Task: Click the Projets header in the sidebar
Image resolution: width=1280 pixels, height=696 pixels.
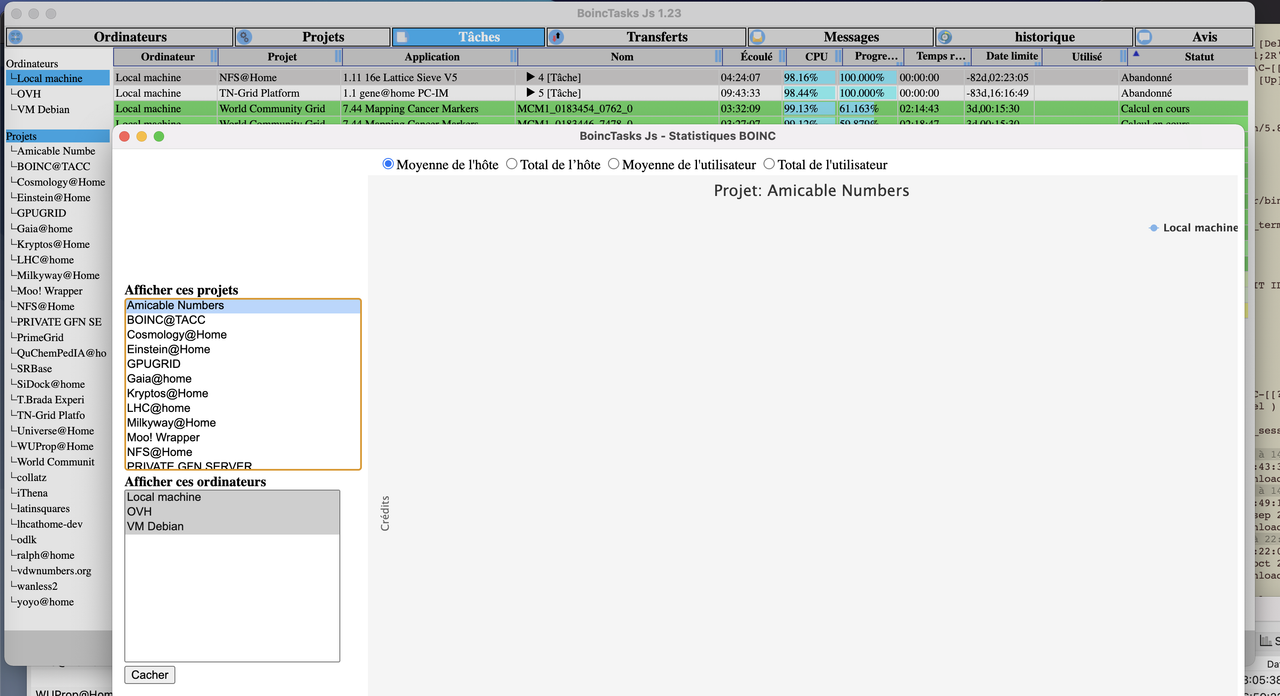Action: pos(57,136)
